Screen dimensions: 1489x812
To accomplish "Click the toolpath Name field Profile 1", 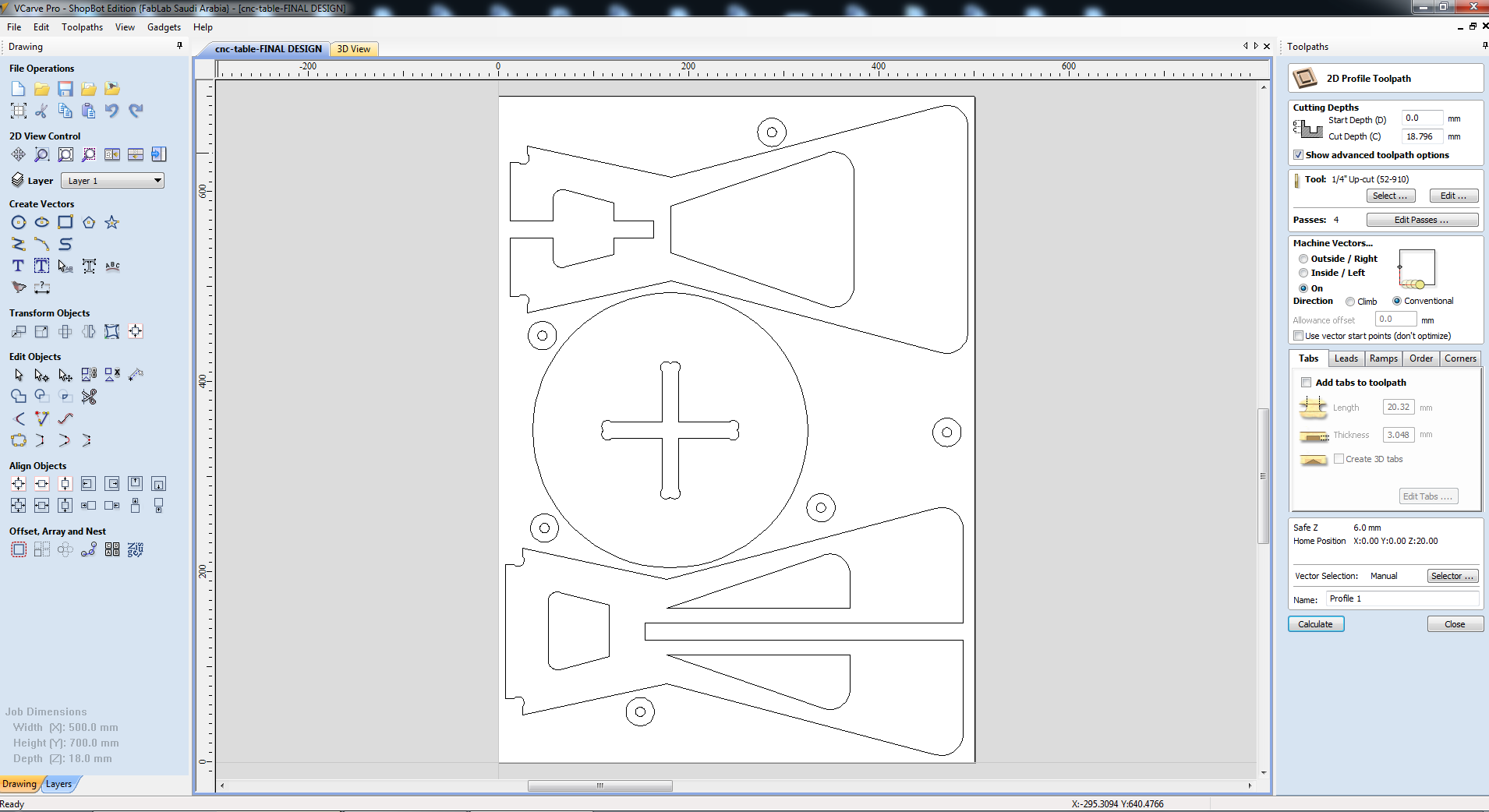I will click(1402, 598).
